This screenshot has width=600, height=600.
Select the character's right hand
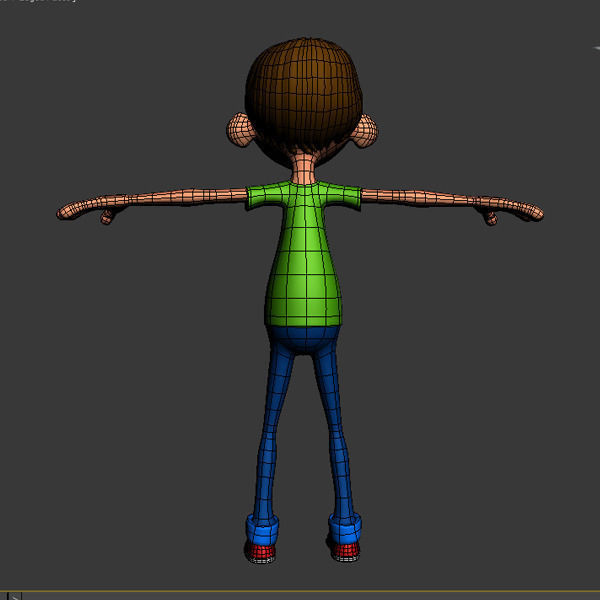510,210
